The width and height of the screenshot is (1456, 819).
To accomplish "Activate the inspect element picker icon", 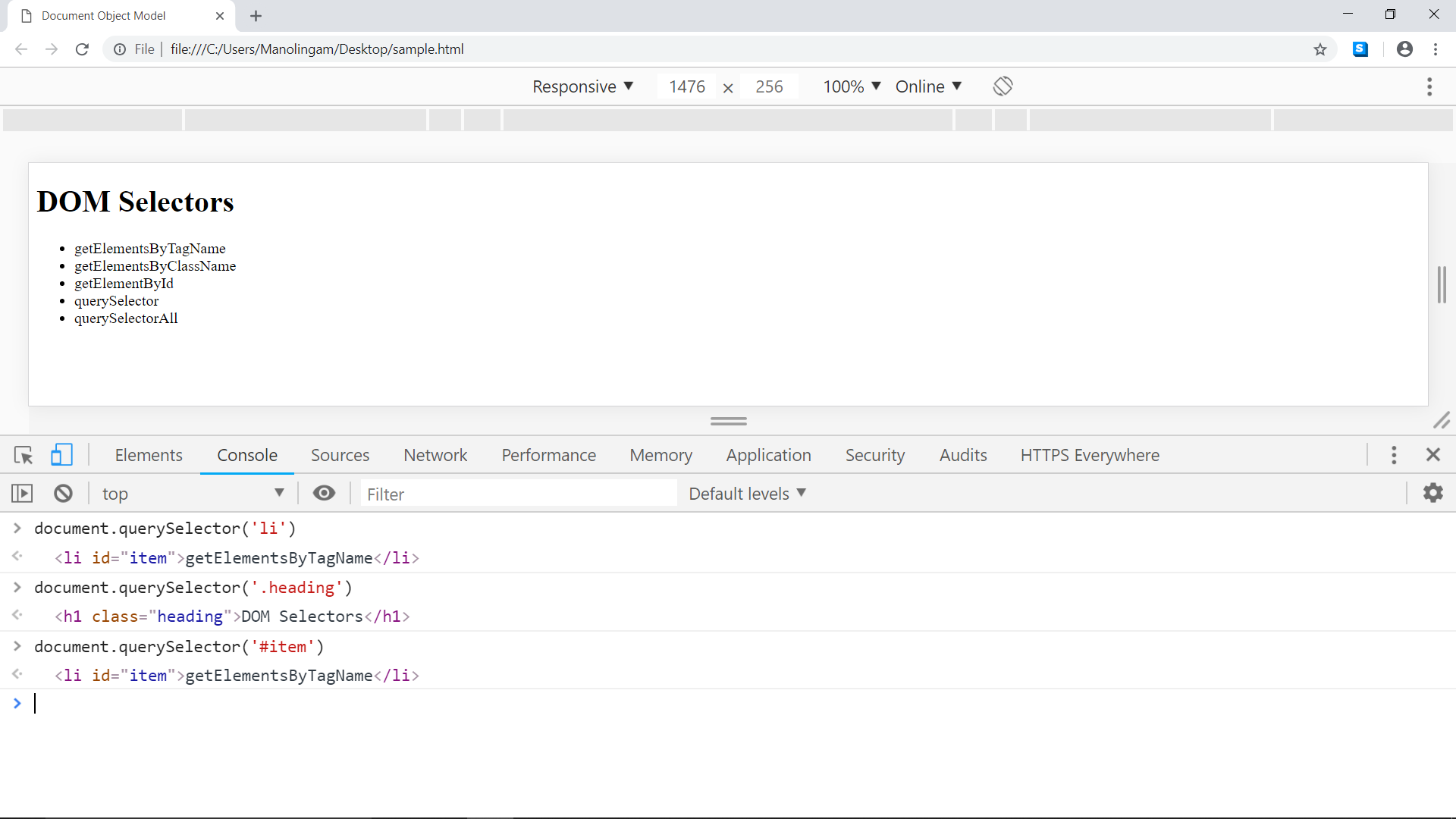I will point(24,455).
